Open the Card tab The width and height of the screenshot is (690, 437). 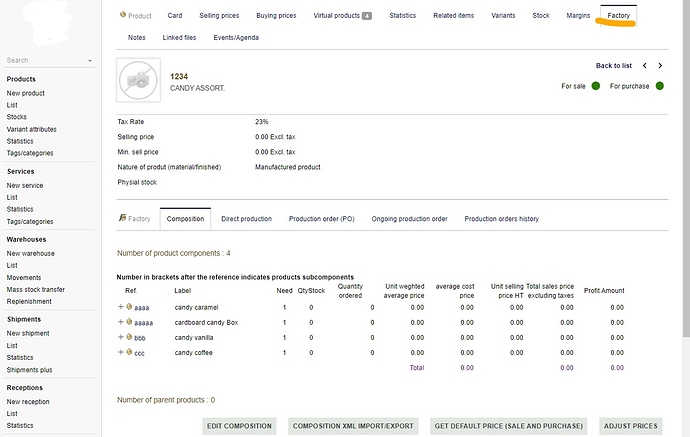(x=175, y=15)
